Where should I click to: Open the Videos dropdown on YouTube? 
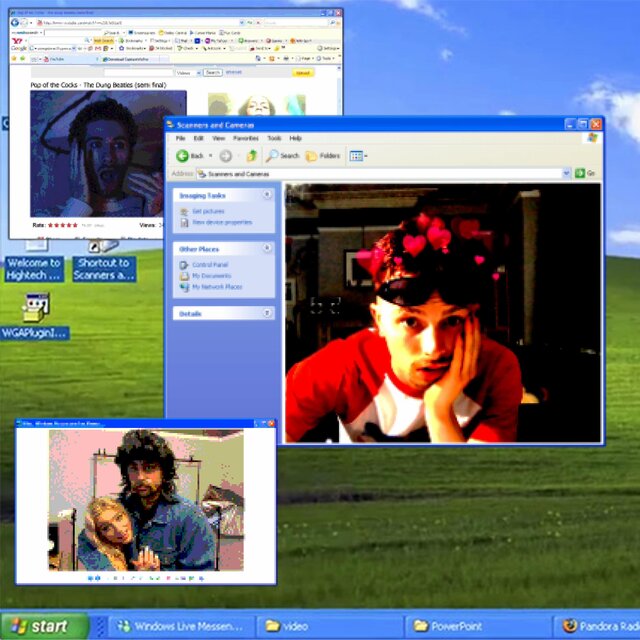pyautogui.click(x=188, y=73)
